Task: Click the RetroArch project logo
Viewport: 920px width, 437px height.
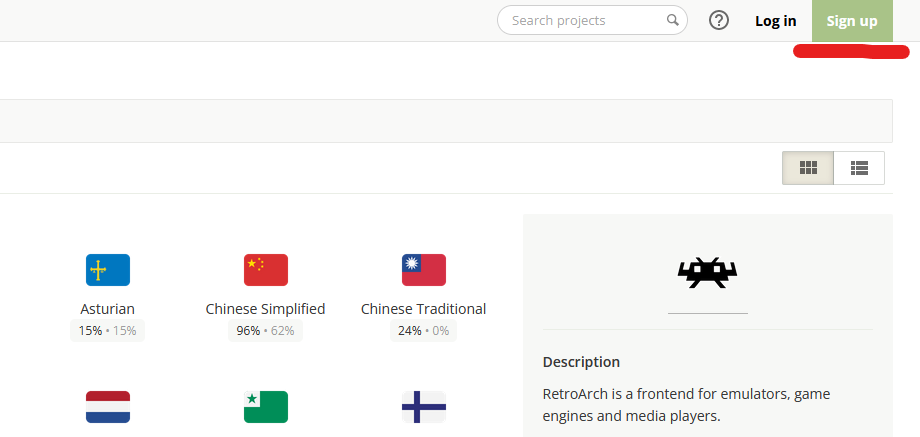Action: (x=708, y=273)
